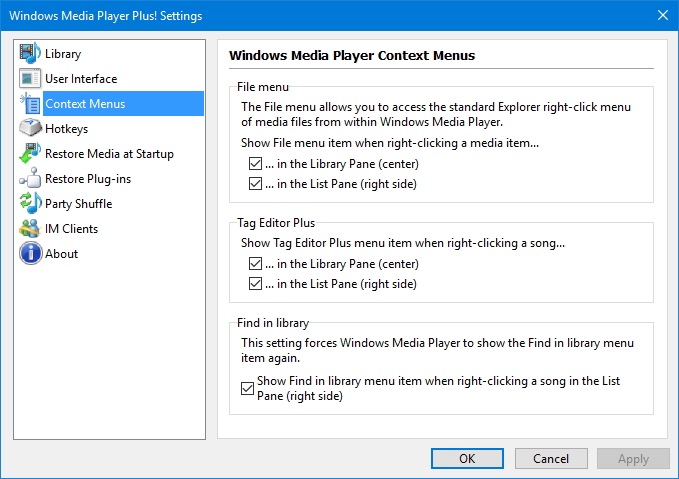Click the Windows Media Player Context Menus heading

point(352,55)
